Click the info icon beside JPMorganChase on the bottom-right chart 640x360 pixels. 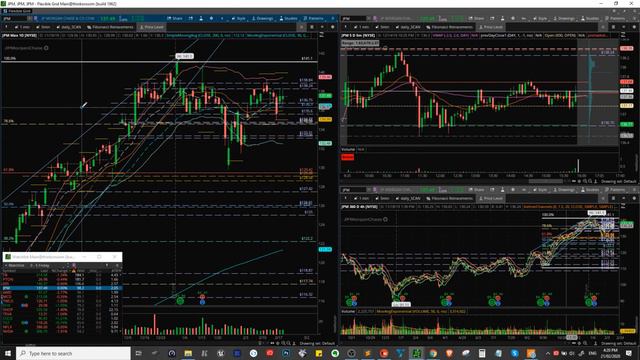[x=385, y=219]
